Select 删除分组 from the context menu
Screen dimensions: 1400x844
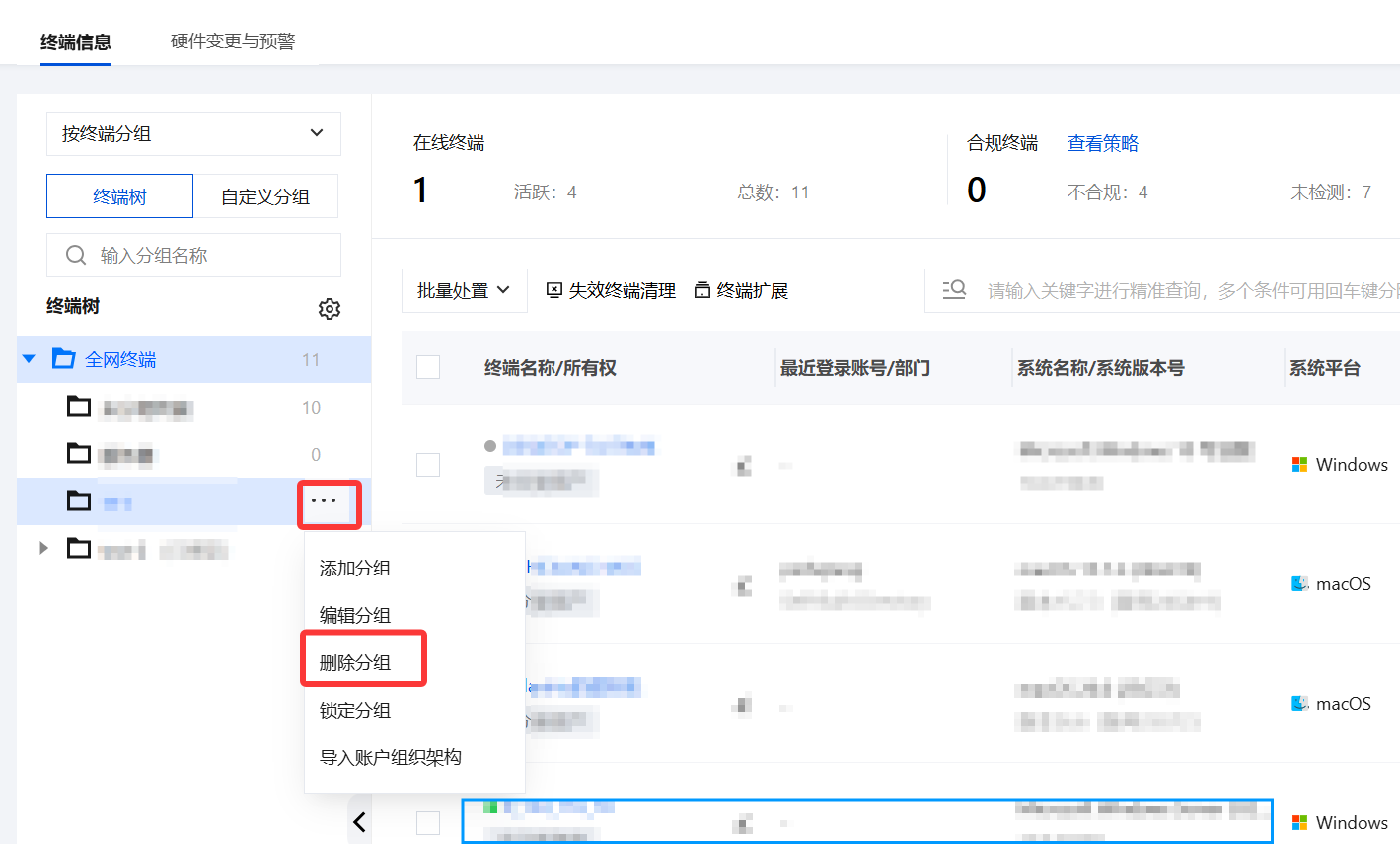(x=355, y=662)
